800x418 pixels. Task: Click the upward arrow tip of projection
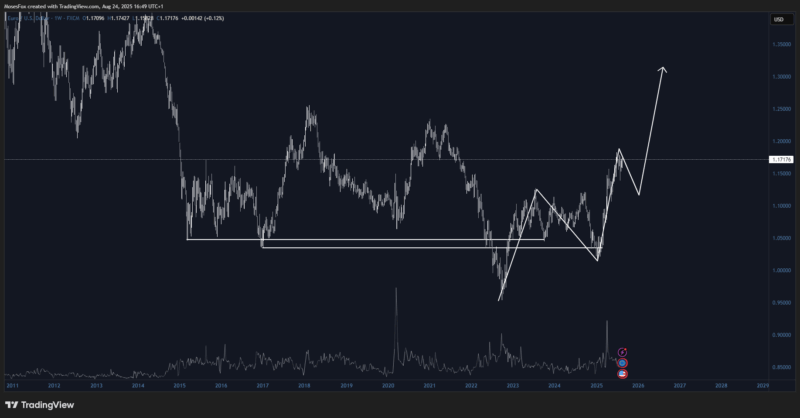pyautogui.click(x=662, y=68)
